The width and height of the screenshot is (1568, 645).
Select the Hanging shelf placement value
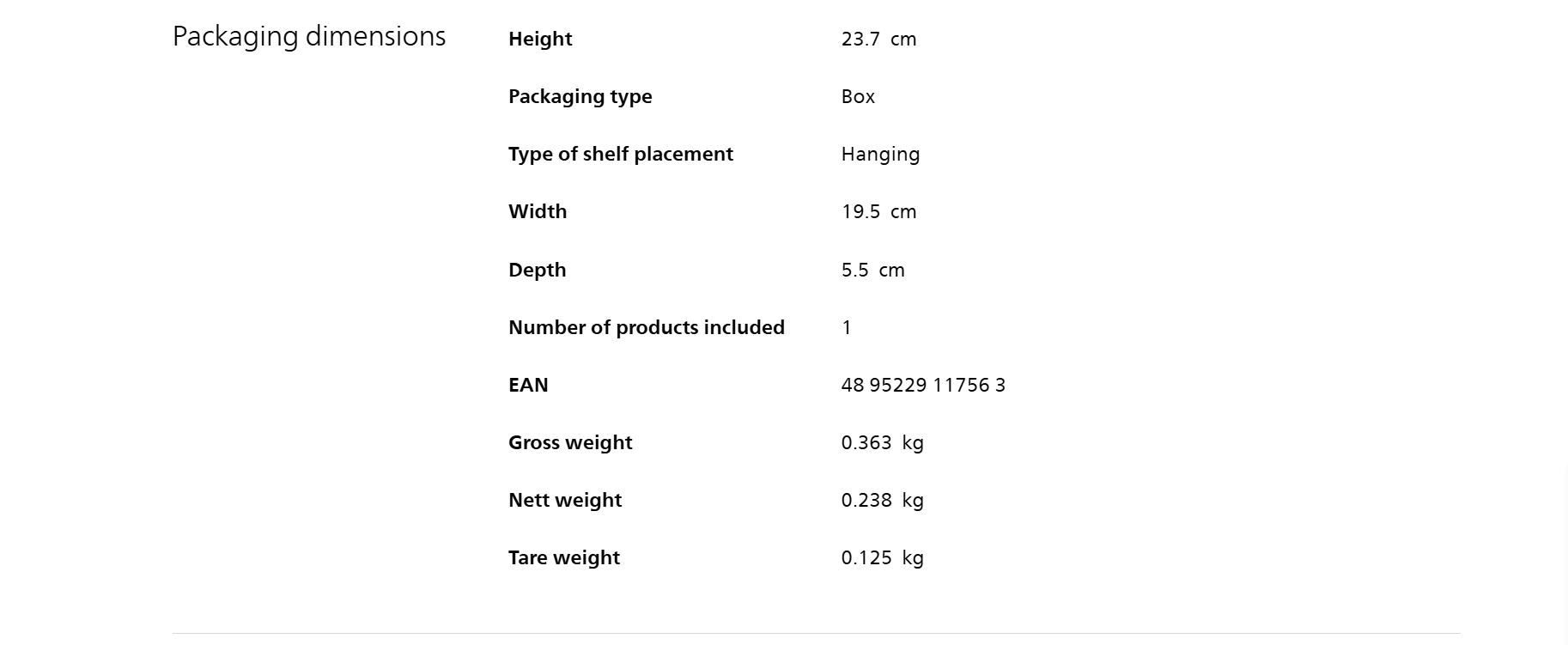(880, 155)
